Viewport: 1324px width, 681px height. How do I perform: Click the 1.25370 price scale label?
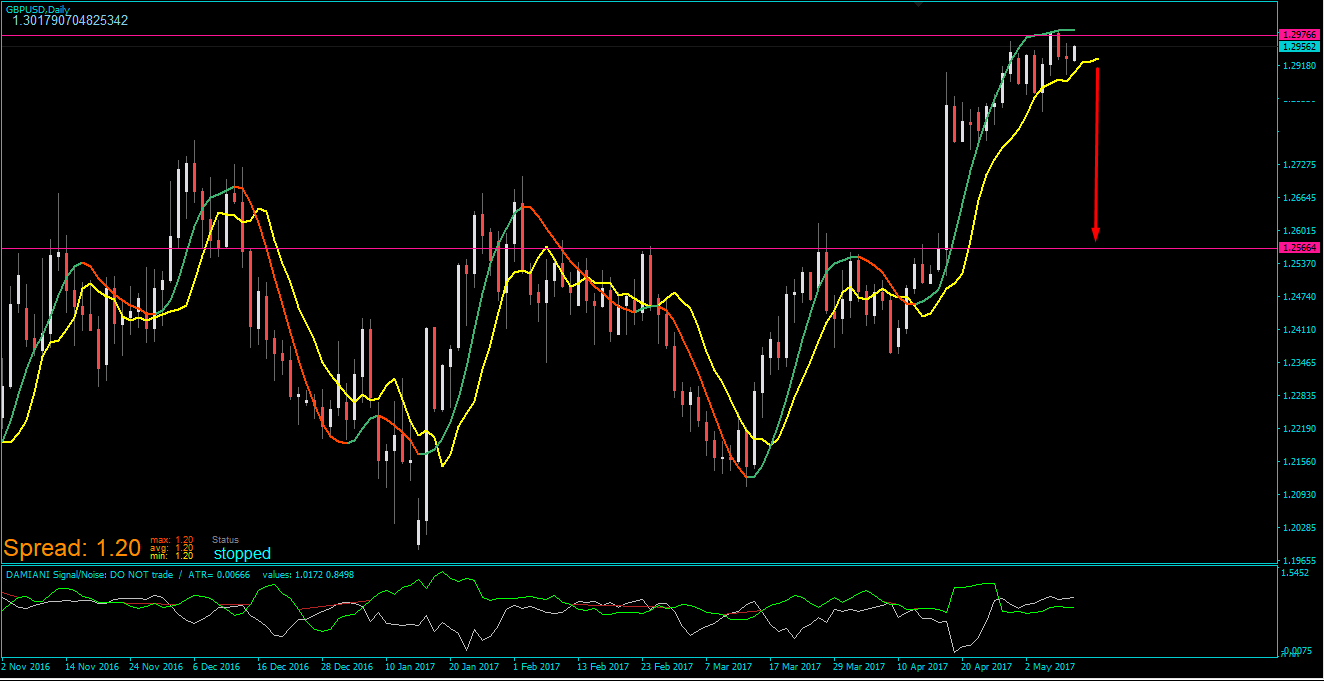click(x=1298, y=264)
